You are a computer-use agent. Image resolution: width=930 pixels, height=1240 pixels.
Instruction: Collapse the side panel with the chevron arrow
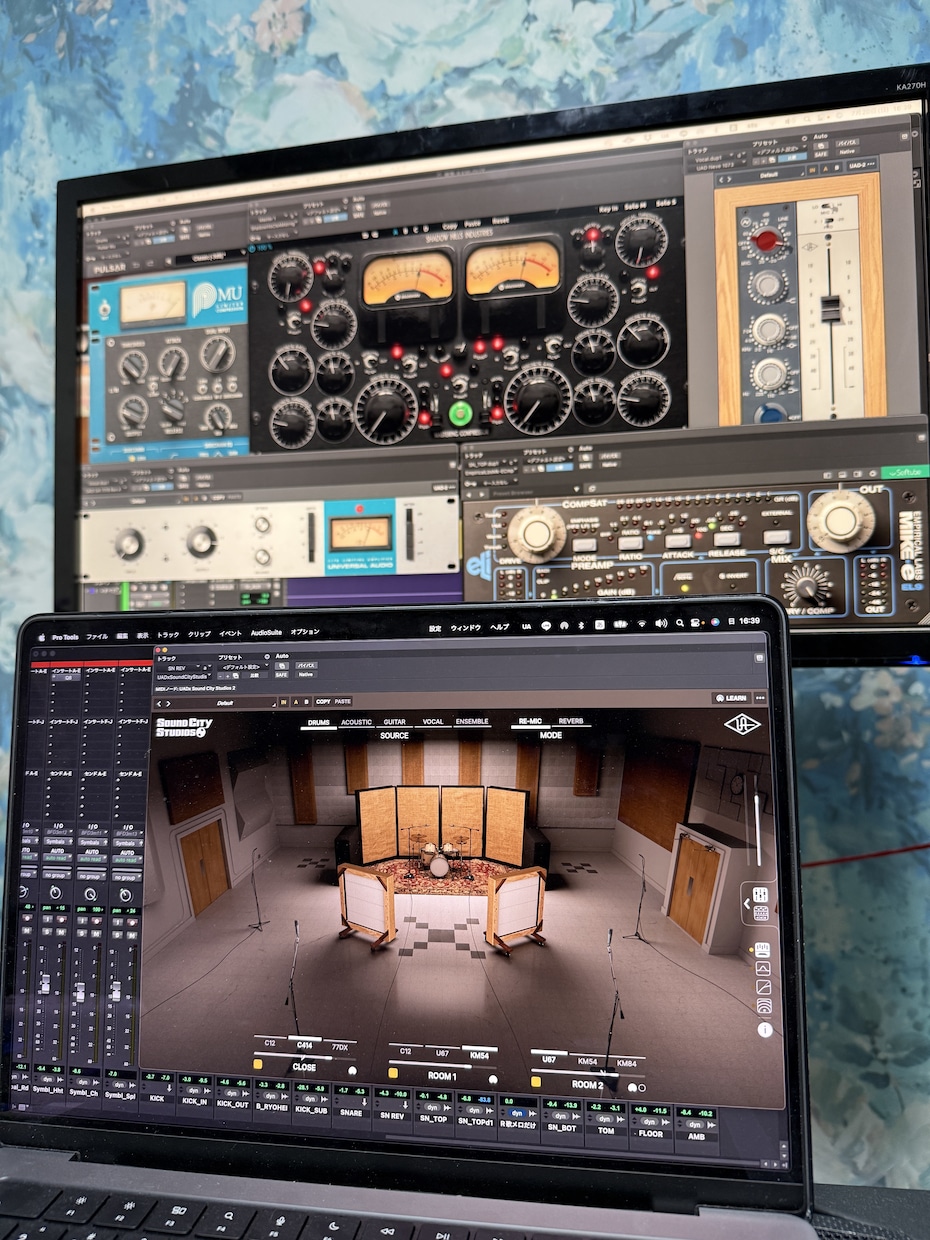tap(746, 904)
